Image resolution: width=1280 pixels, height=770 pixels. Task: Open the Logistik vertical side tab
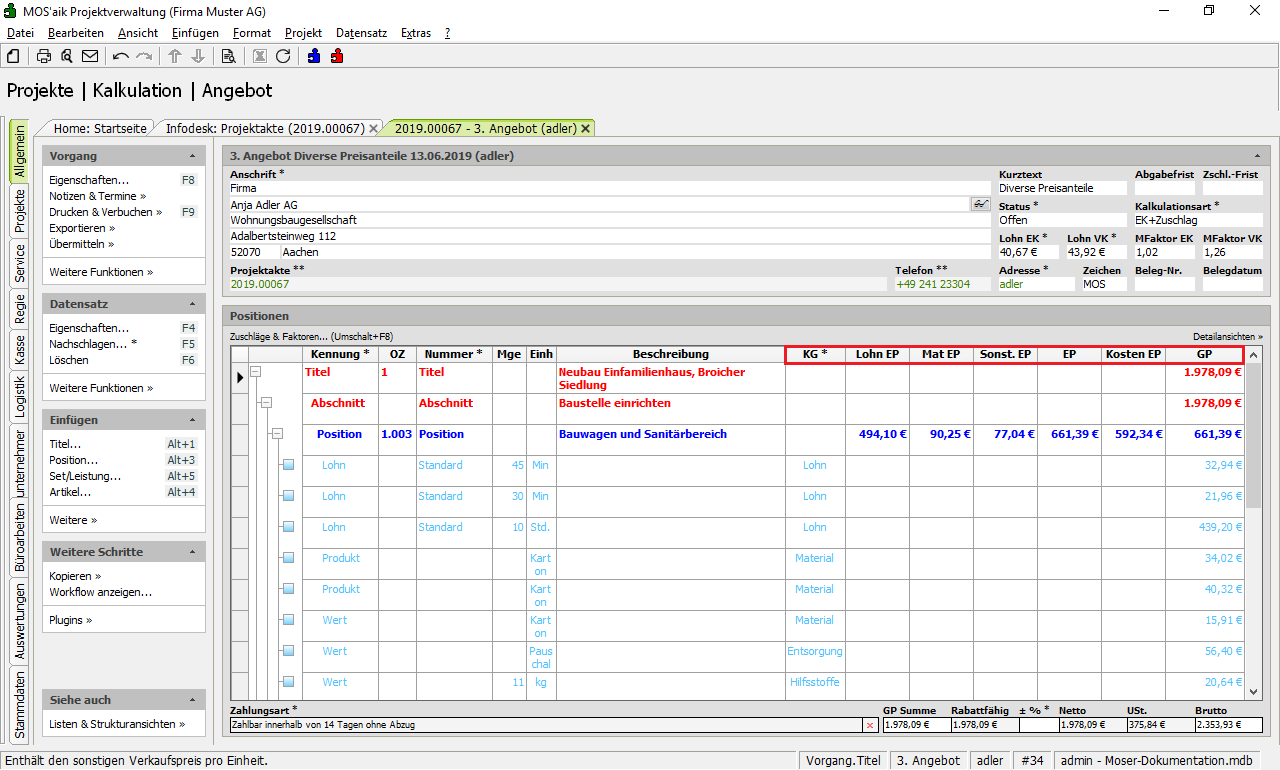click(x=19, y=391)
